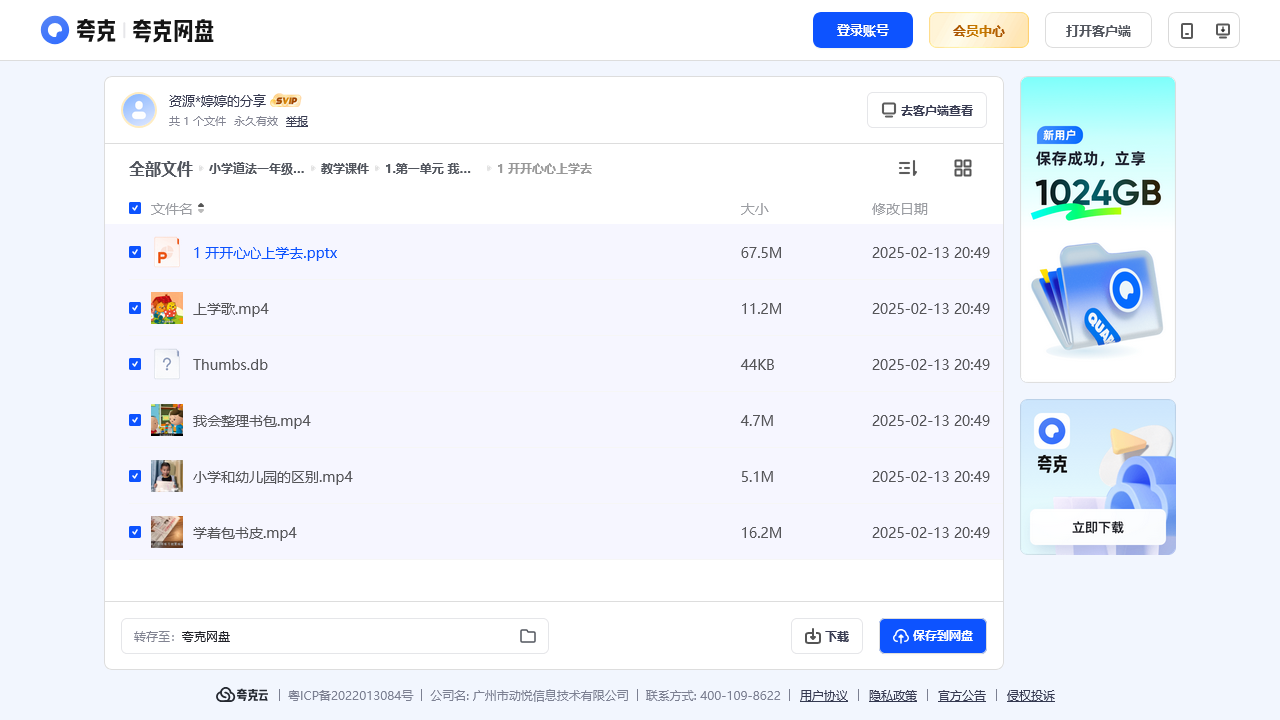Viewport: 1280px width, 720px height.
Task: Click the 1 开开心心上学去 breadcrumb item
Action: pos(544,169)
